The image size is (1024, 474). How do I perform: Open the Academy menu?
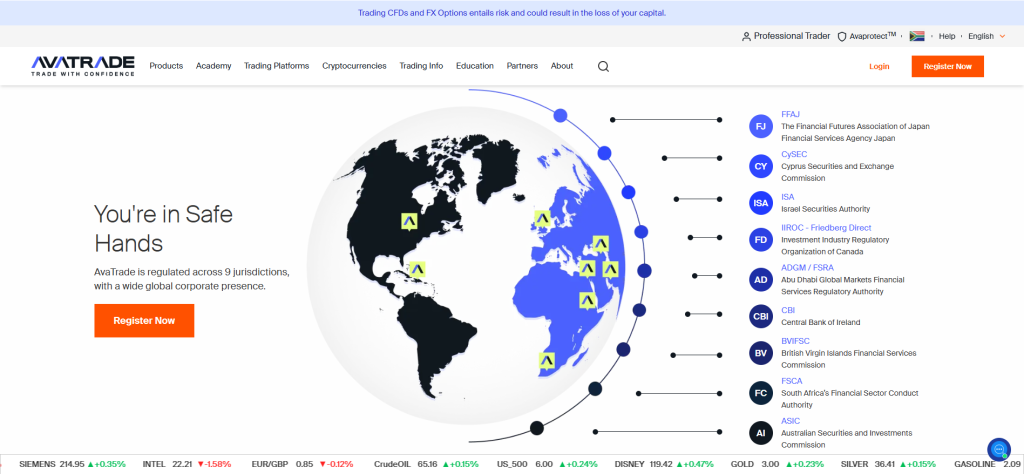[214, 66]
